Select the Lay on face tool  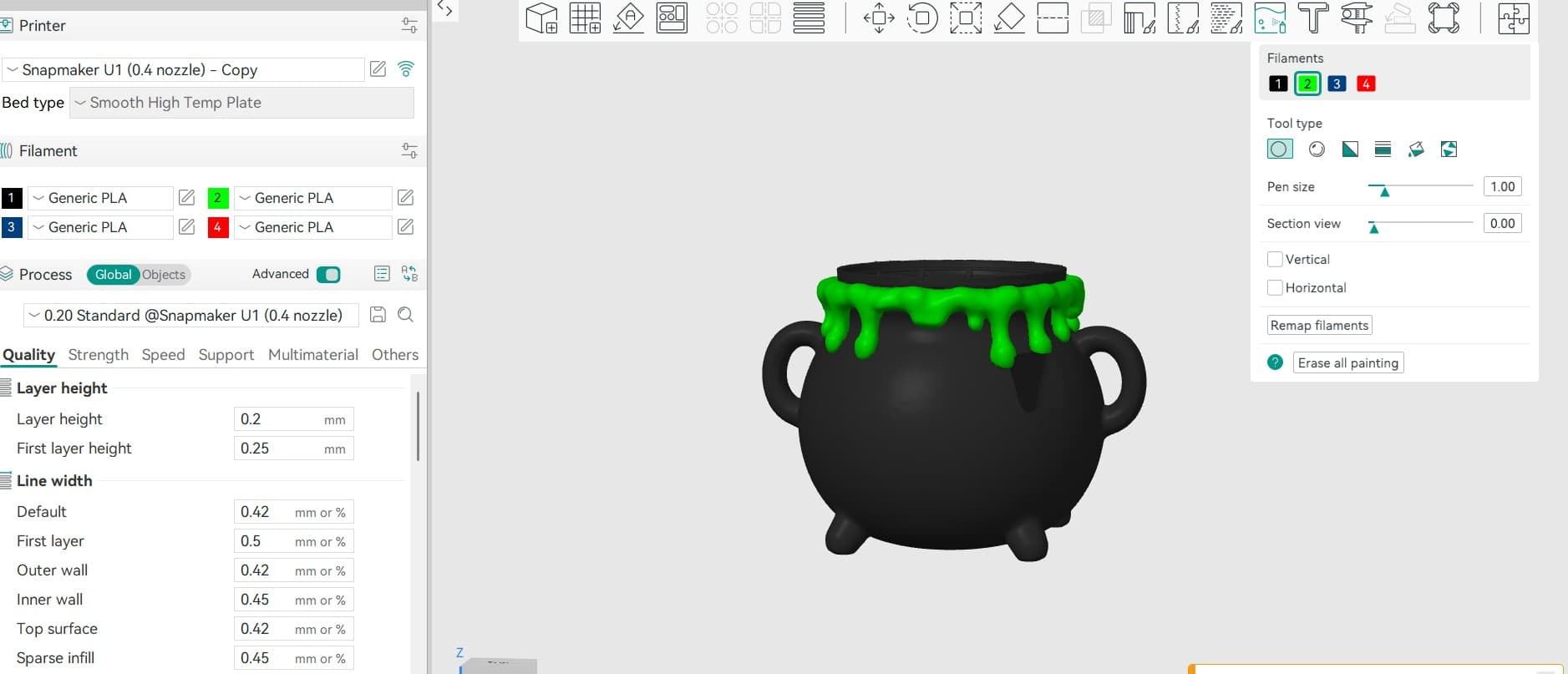click(1009, 18)
